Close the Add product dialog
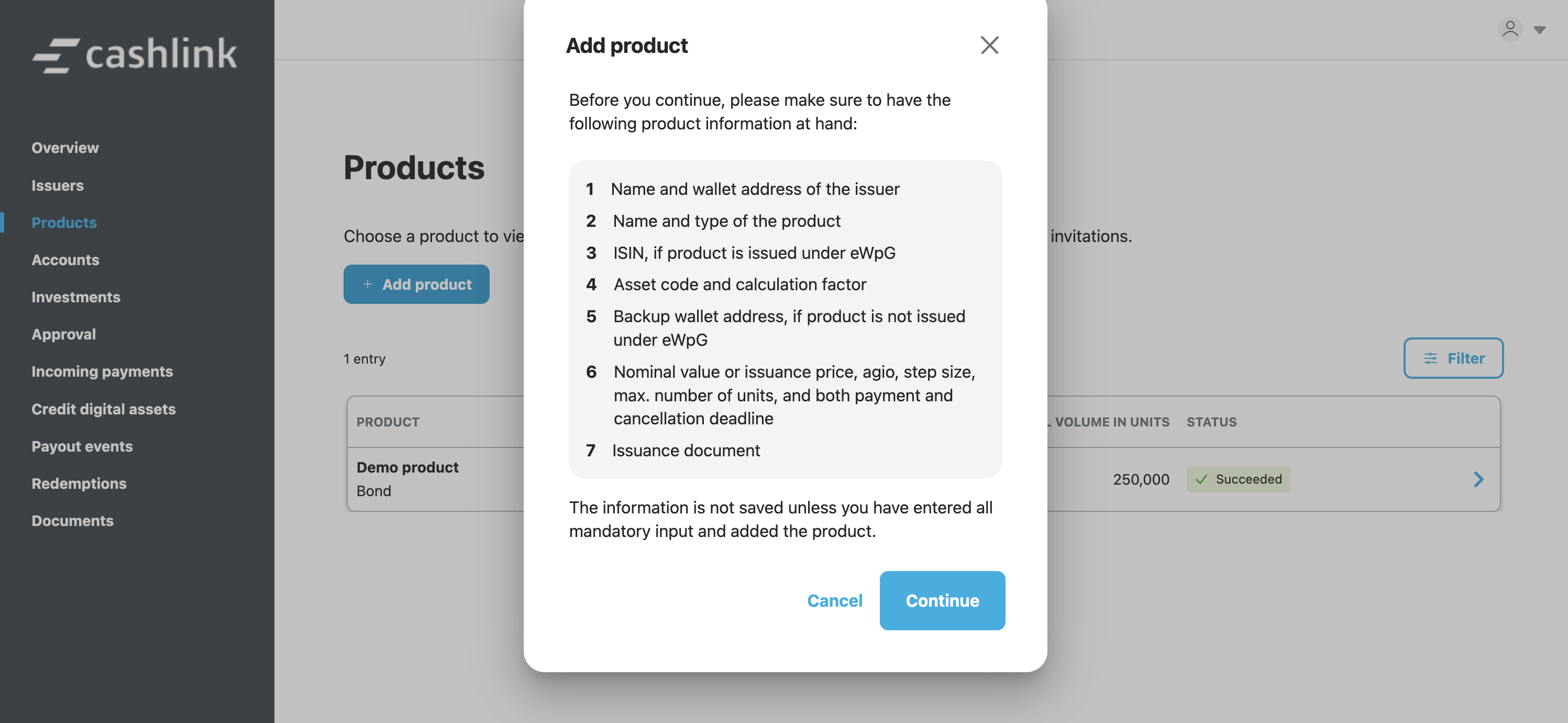Viewport: 1568px width, 723px height. tap(989, 45)
